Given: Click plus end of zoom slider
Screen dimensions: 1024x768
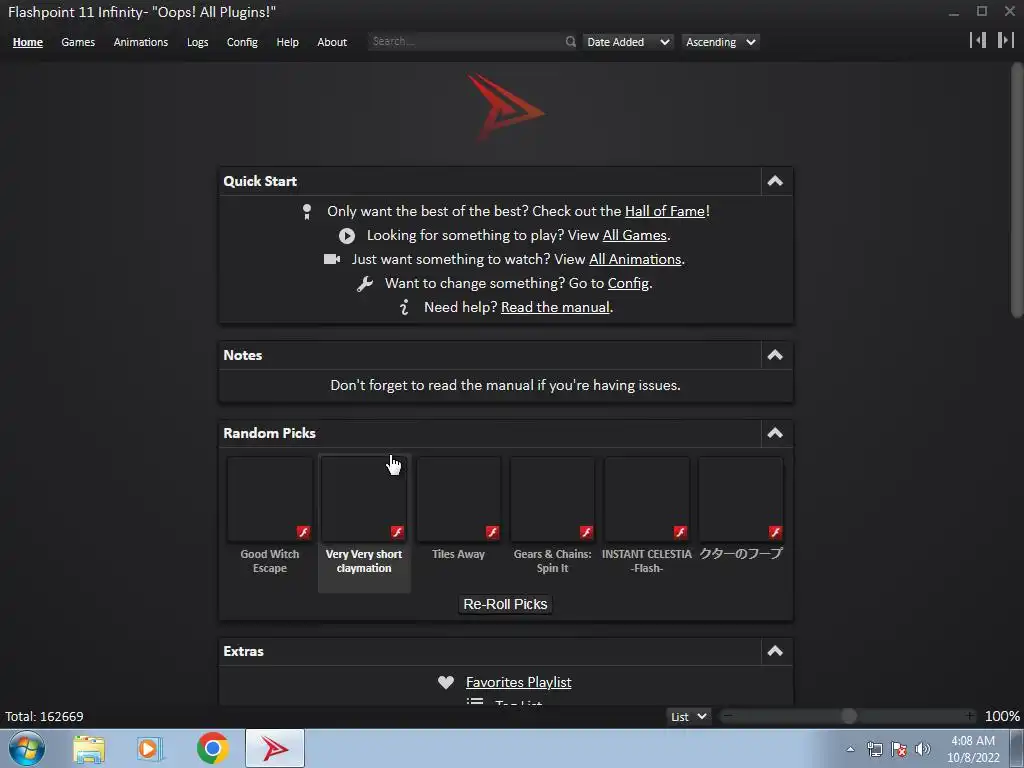Looking at the screenshot, I should (x=970, y=716).
